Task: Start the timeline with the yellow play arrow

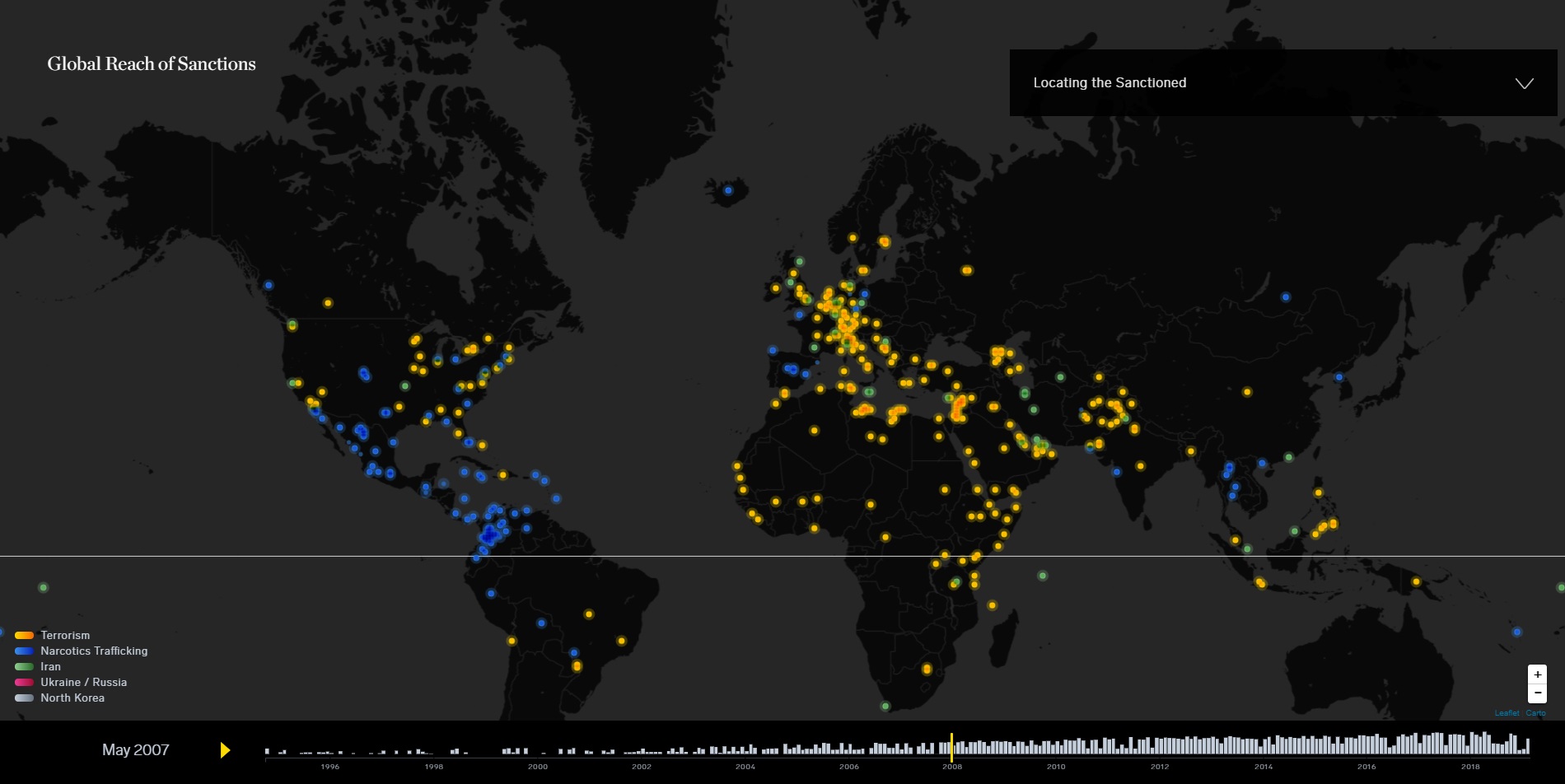Action: (225, 750)
